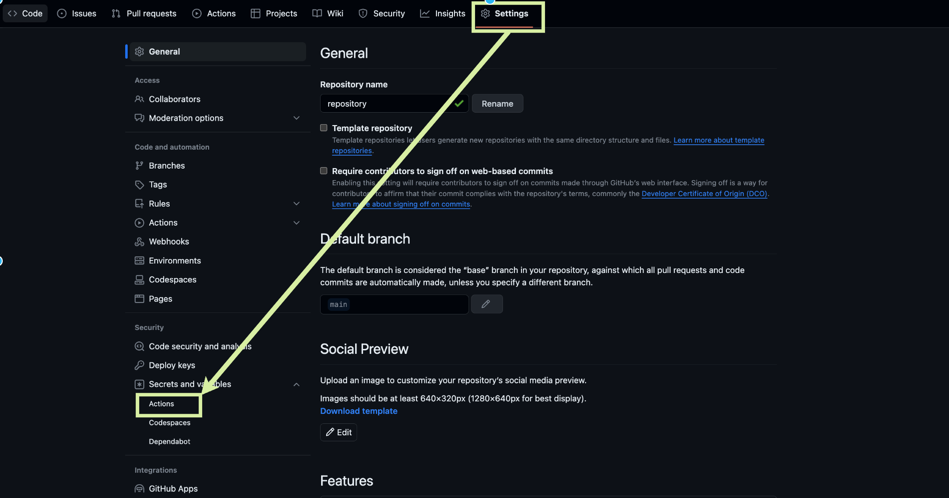The width and height of the screenshot is (949, 498).
Task: Click the Pull requests branch icon
Action: point(116,13)
